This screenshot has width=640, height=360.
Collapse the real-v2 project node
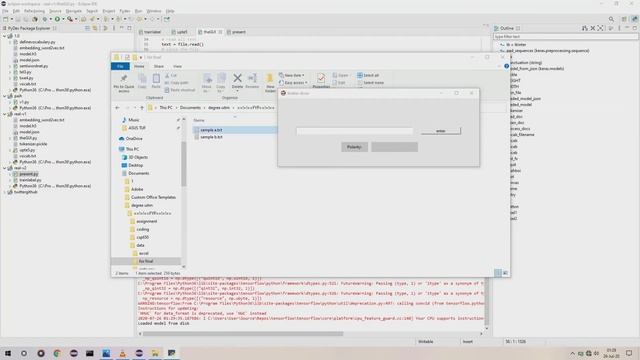tap(4, 168)
